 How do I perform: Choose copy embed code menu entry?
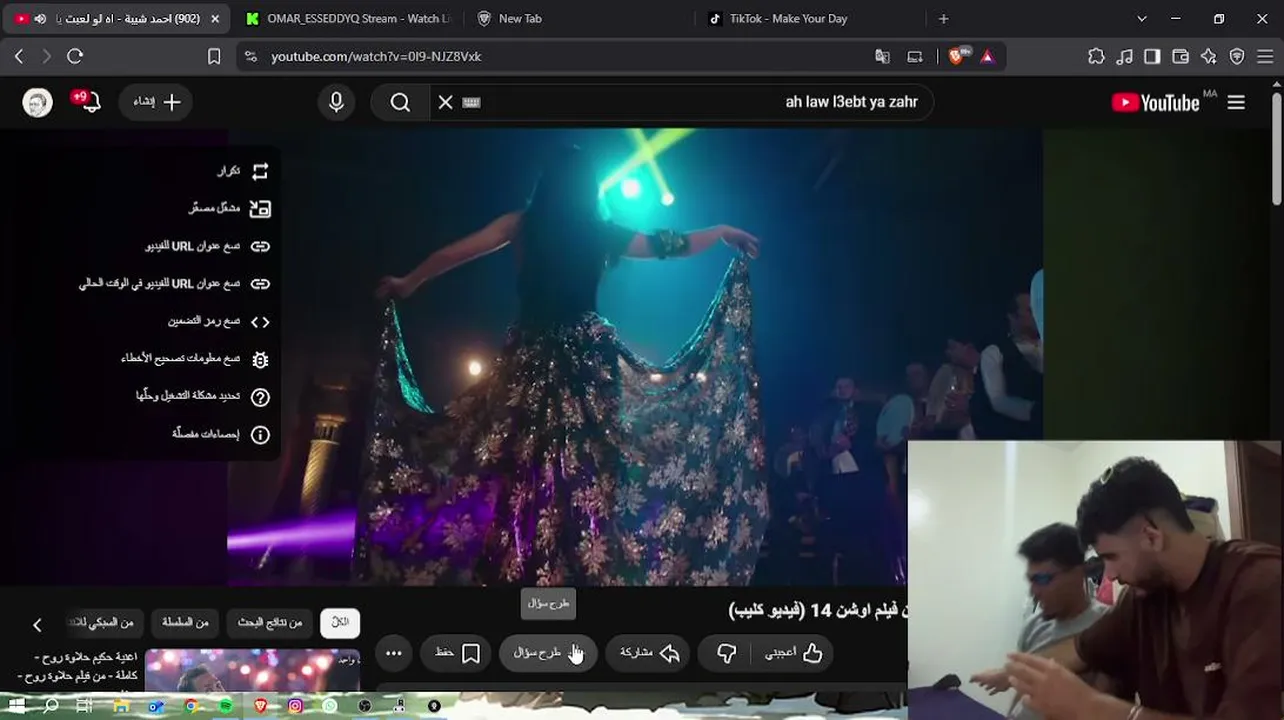click(220, 321)
